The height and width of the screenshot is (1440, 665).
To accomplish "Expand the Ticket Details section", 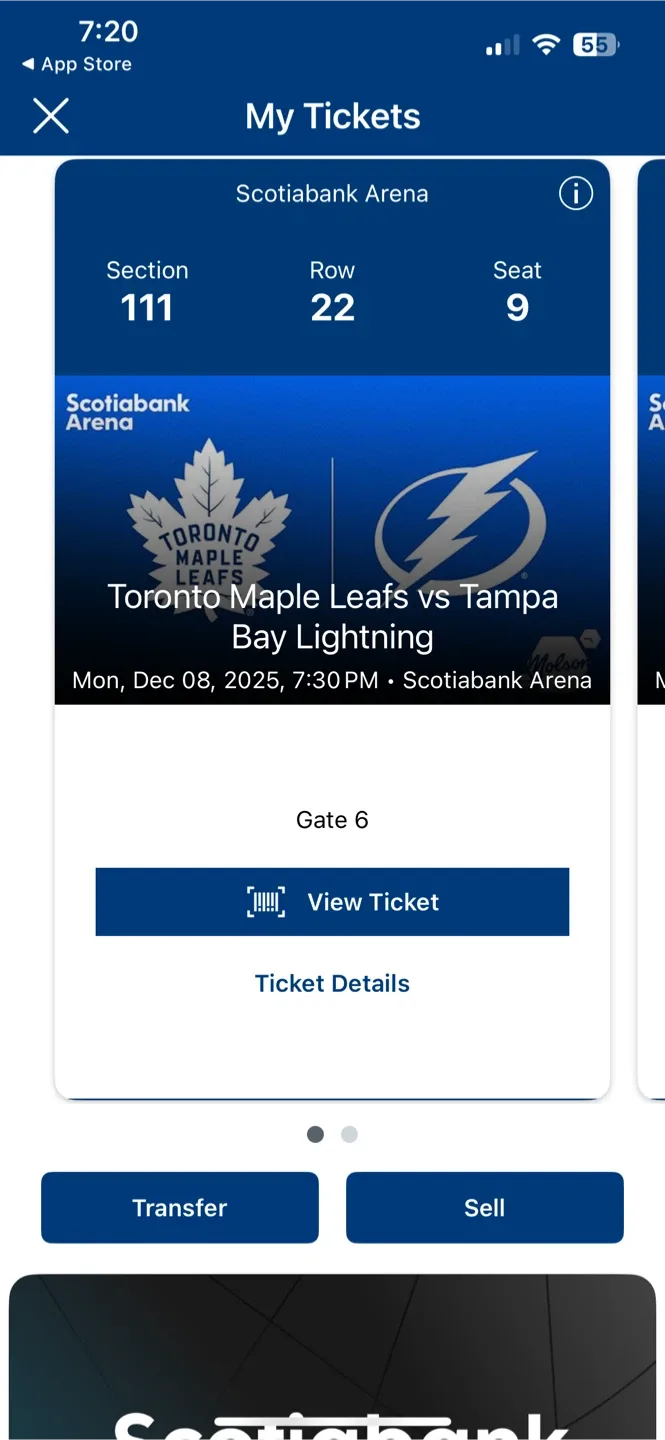I will point(332,983).
